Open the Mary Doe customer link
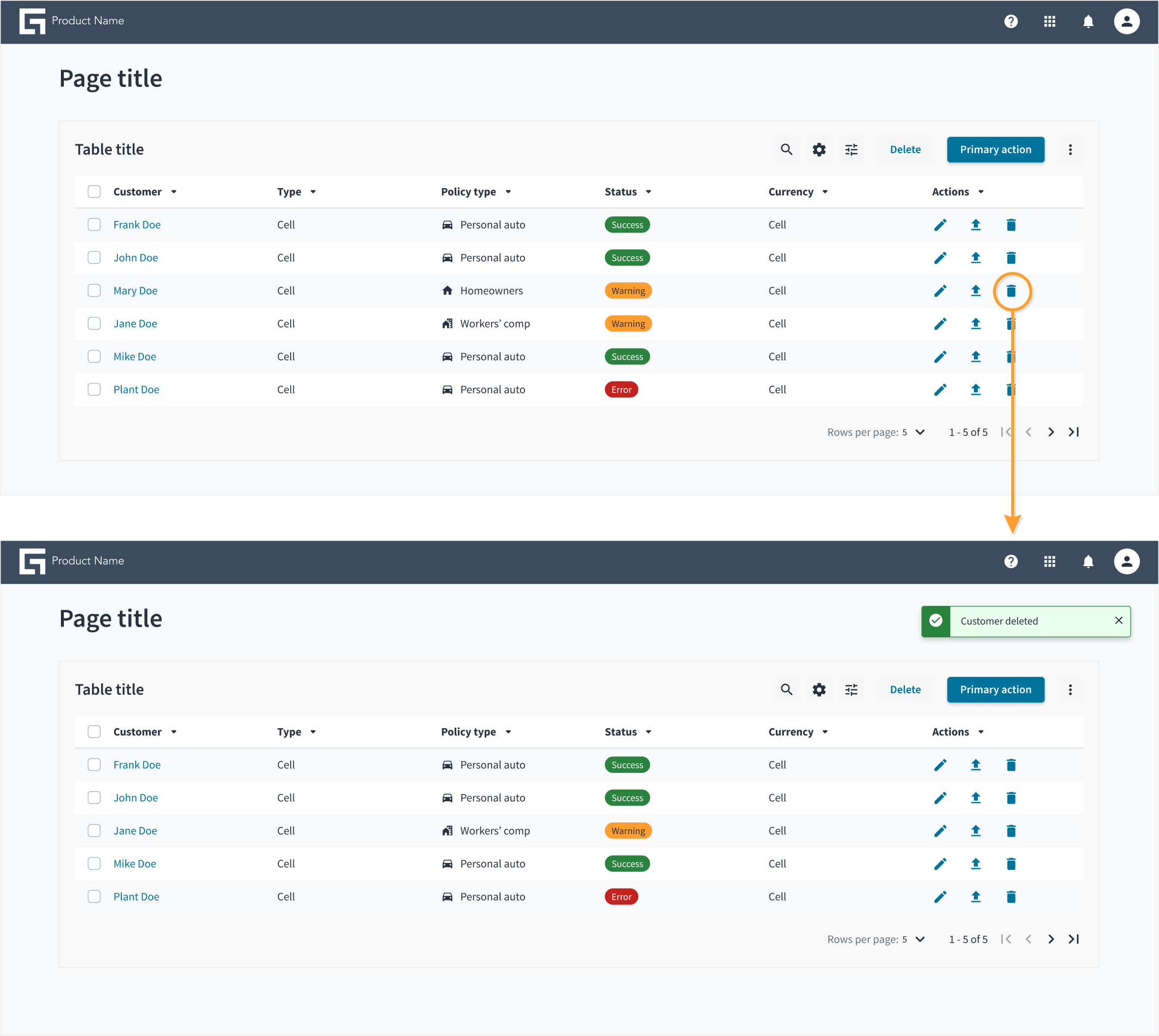Image resolution: width=1159 pixels, height=1036 pixels. tap(136, 291)
